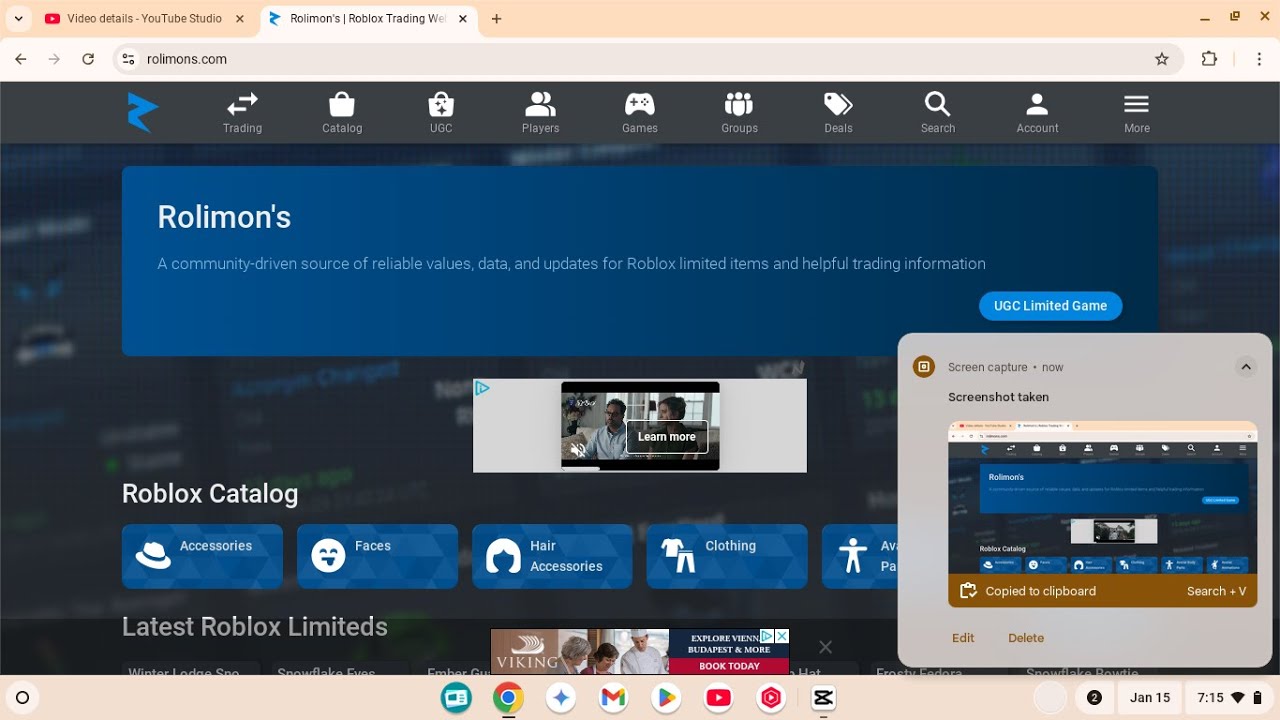This screenshot has height=720, width=1280.
Task: Click the screenshot thumbnail preview
Action: coord(1103,500)
